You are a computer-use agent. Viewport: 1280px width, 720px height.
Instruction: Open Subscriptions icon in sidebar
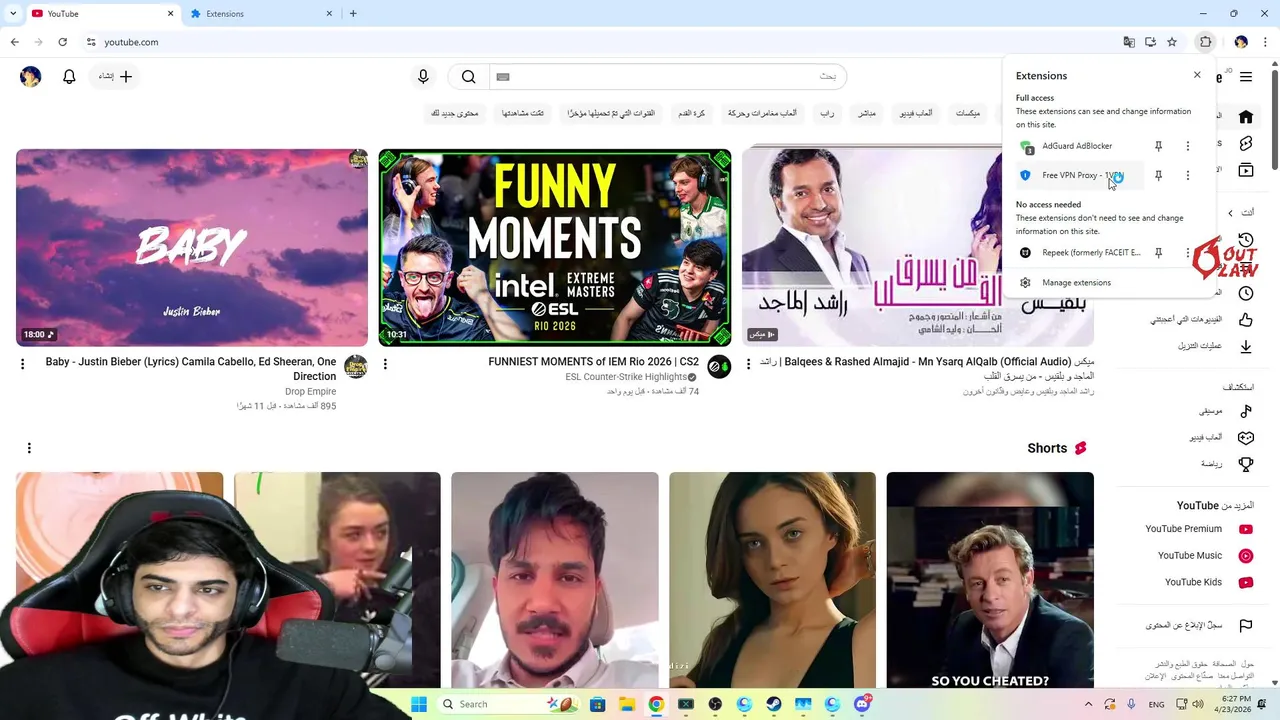click(x=1246, y=171)
